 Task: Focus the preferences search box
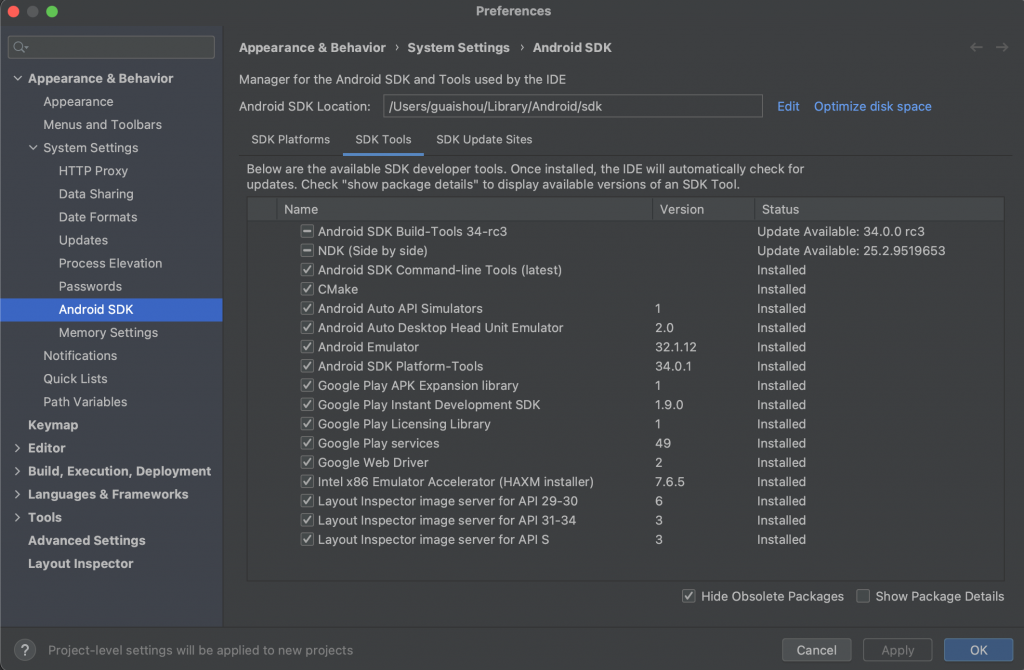(111, 47)
